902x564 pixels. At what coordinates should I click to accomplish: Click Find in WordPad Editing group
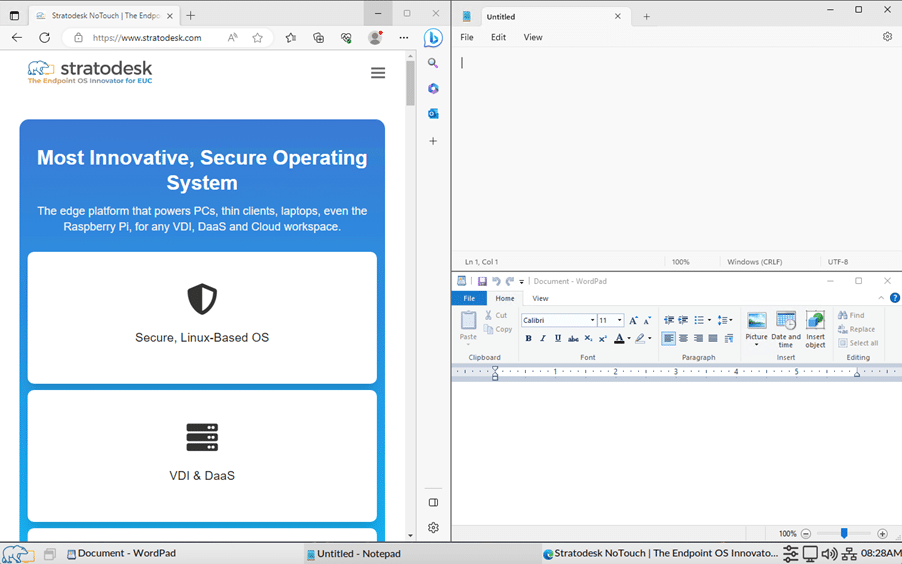click(851, 315)
